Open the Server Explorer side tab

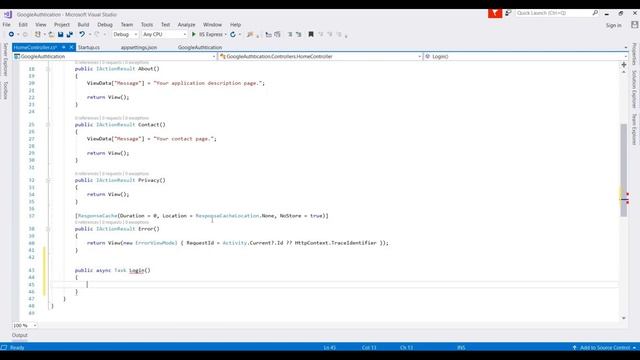[5, 59]
